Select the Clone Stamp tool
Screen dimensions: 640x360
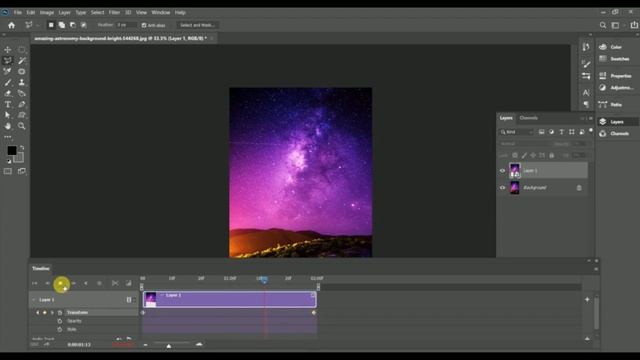(x=22, y=82)
